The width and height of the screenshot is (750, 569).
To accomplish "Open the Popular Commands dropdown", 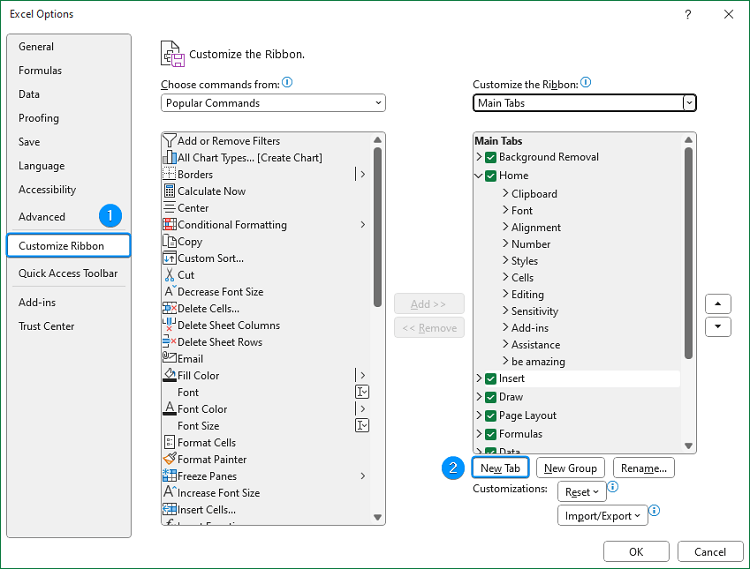I will (273, 103).
